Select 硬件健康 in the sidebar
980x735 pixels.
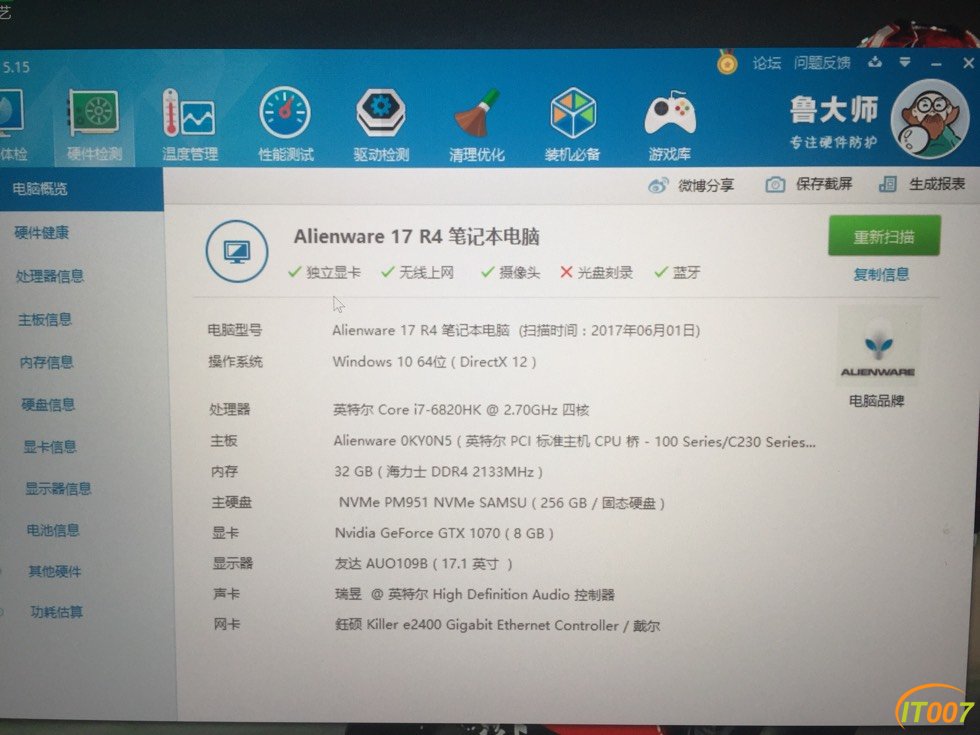[41, 233]
